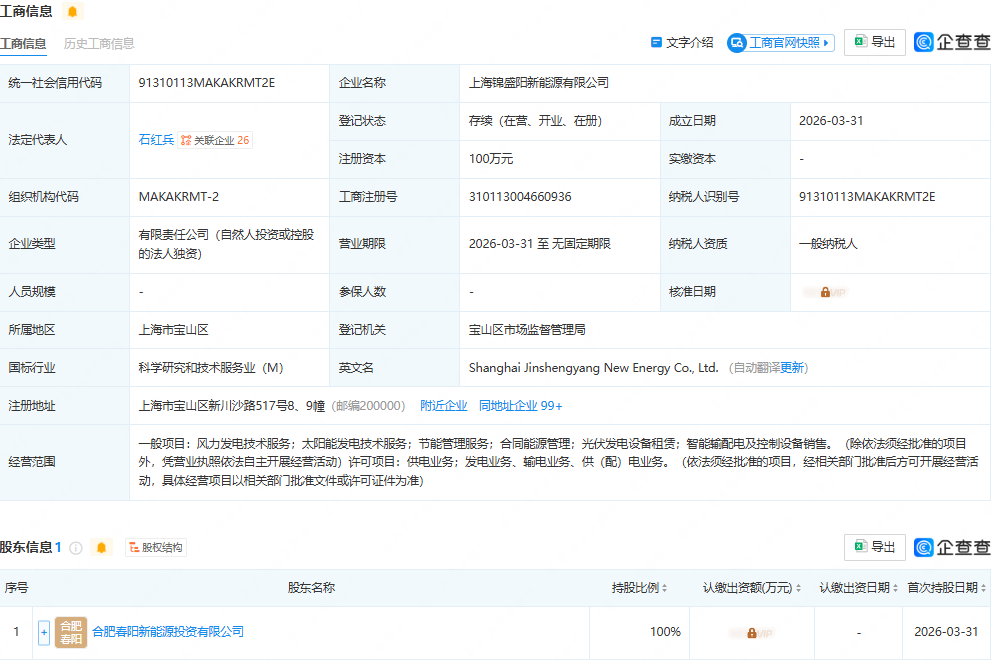This screenshot has height=664, width=995.
Task: Select the 工商信息 tab
Action: coord(23,43)
